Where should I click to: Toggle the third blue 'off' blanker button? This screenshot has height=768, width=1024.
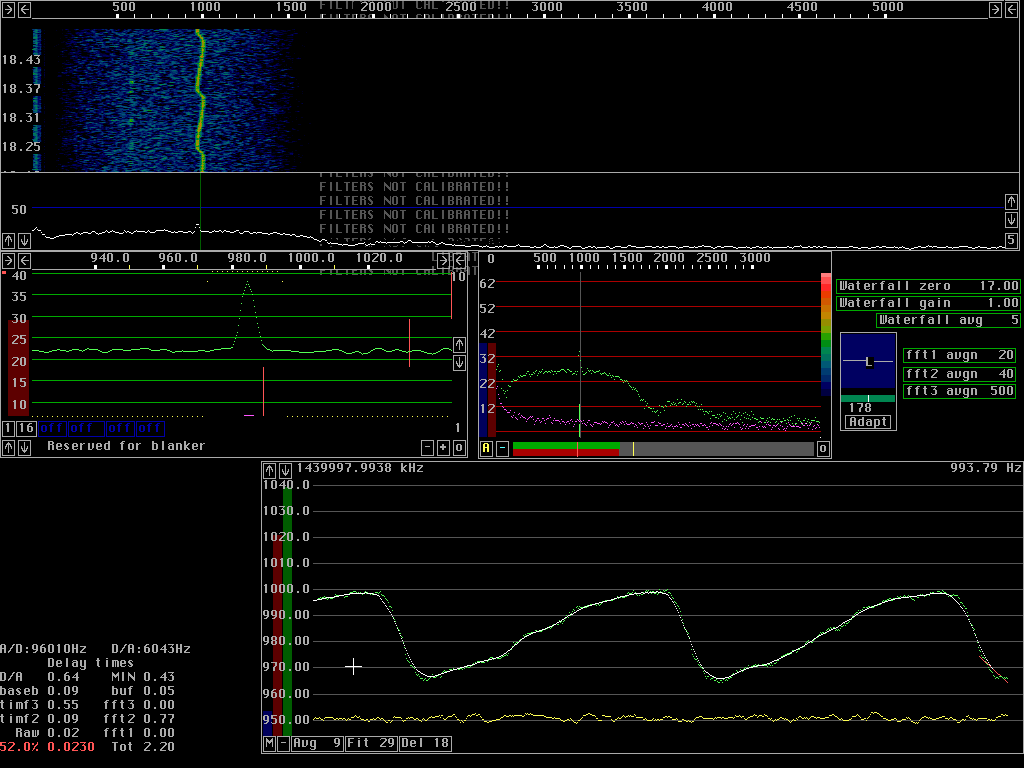coord(120,428)
